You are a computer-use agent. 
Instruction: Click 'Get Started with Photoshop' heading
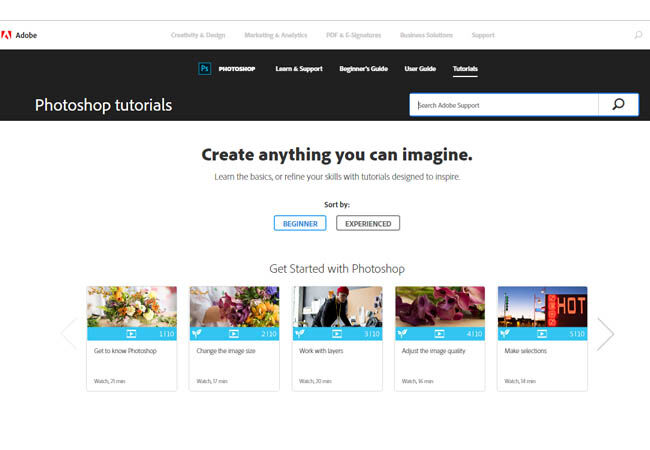tap(337, 269)
